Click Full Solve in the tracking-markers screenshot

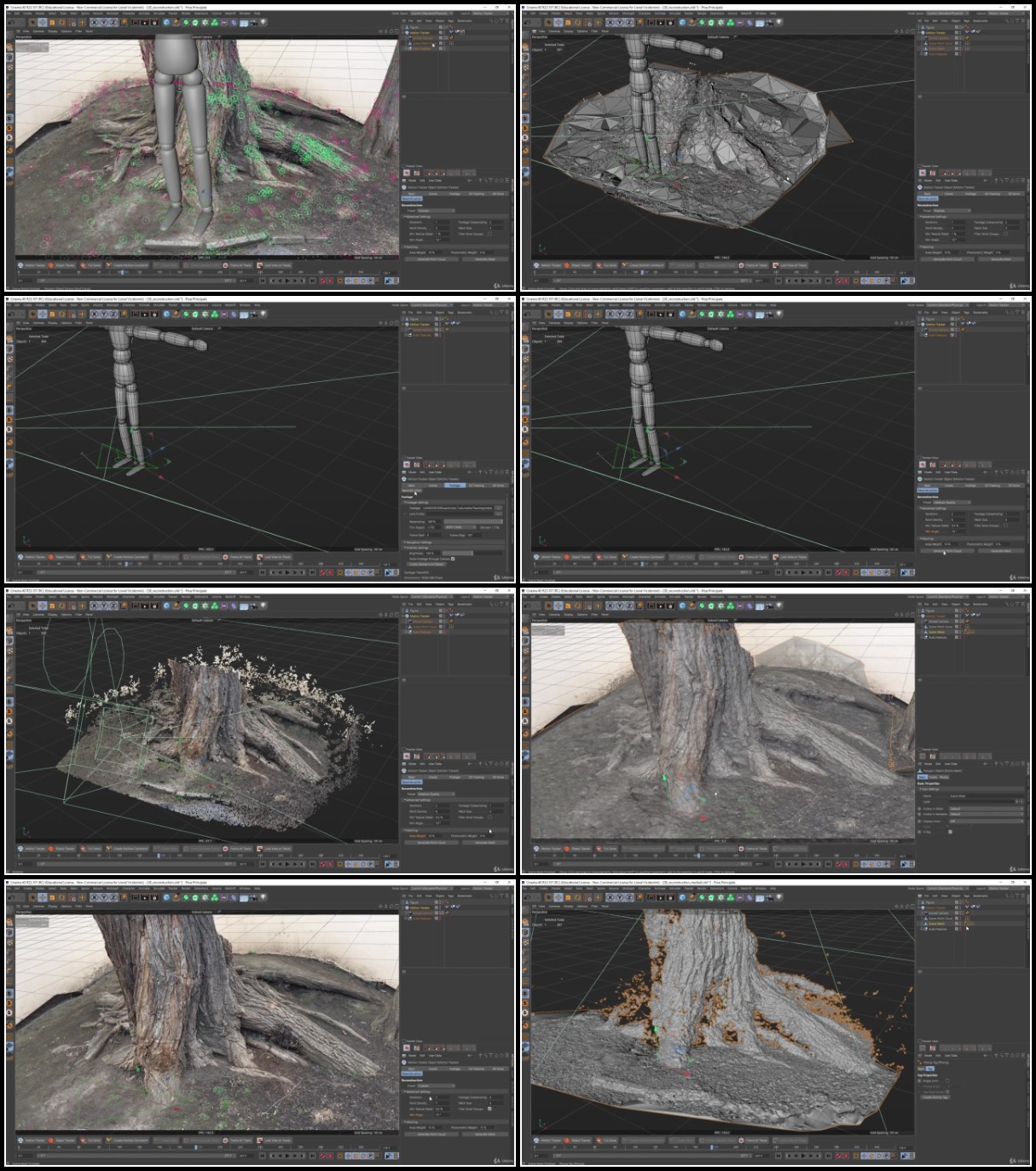[91, 265]
